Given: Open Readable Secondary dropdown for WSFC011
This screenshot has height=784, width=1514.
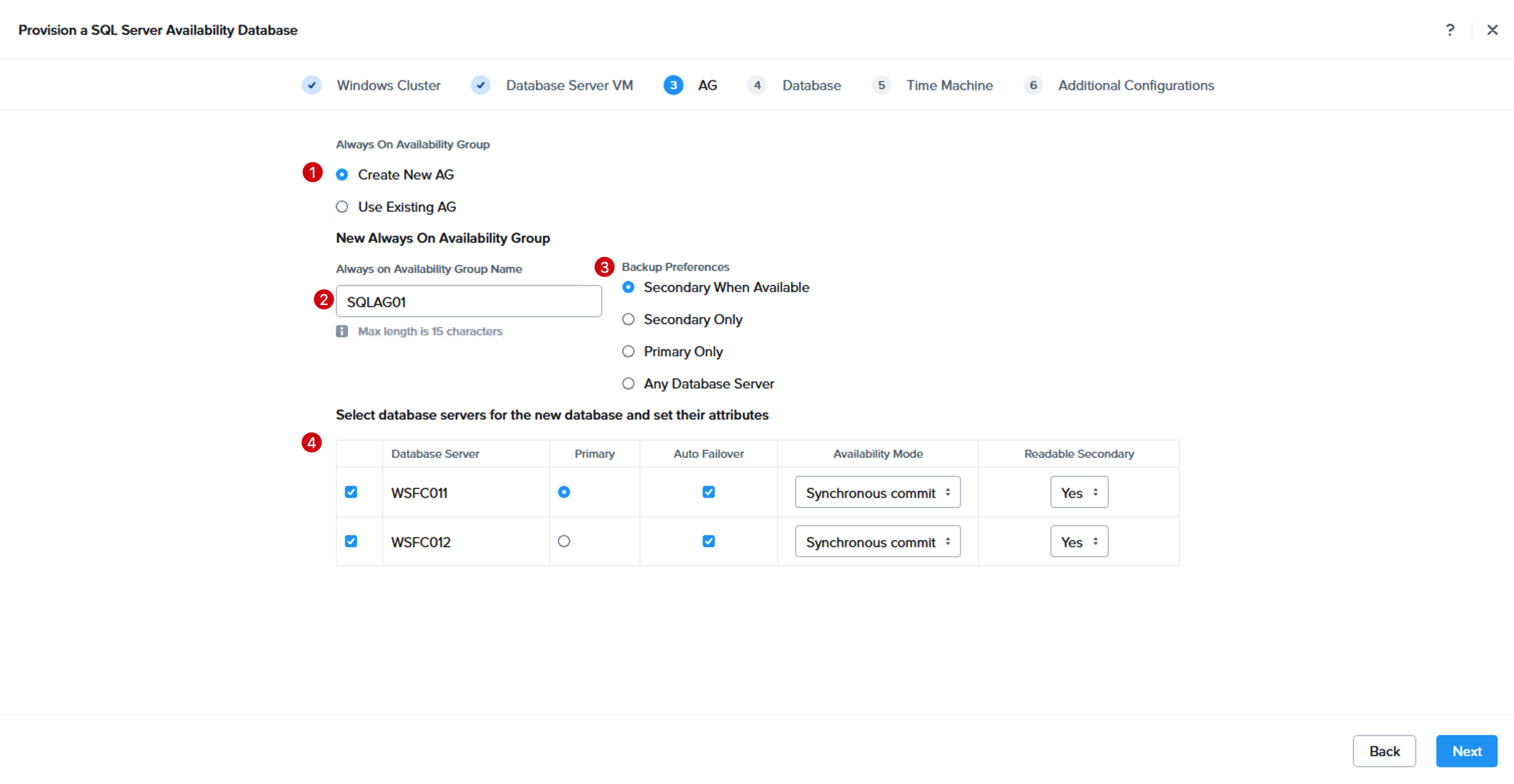Looking at the screenshot, I should tap(1079, 492).
